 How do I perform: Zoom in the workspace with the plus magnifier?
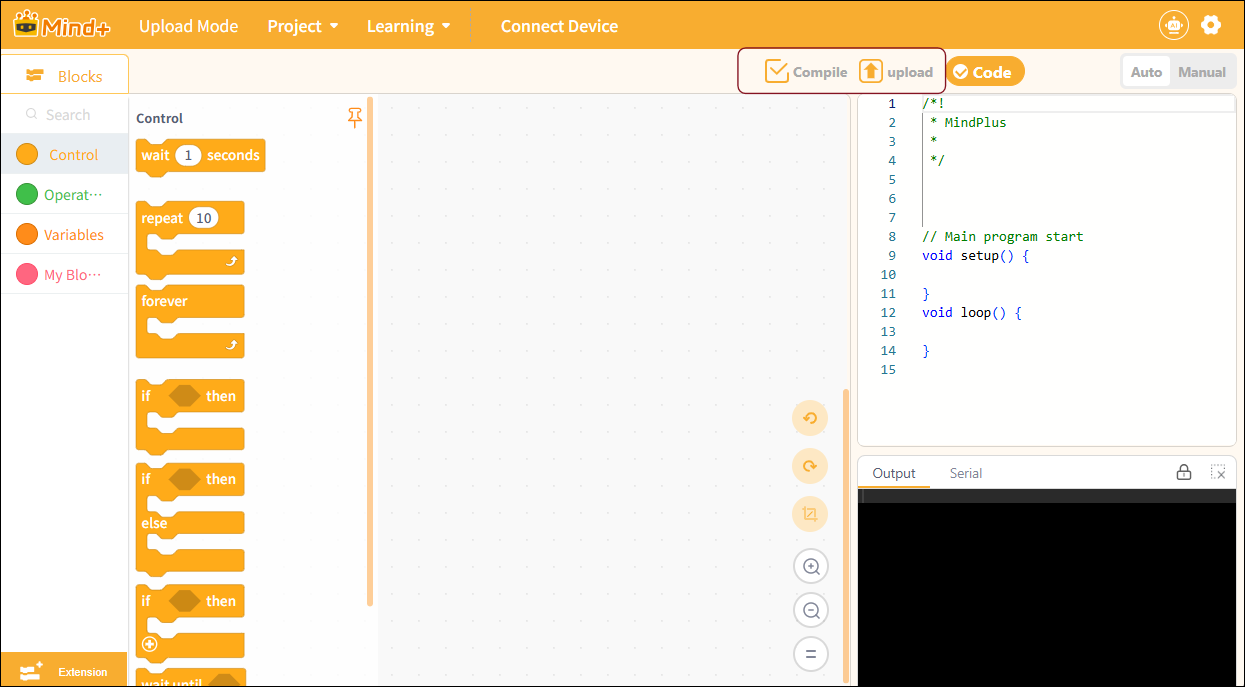tap(811, 567)
